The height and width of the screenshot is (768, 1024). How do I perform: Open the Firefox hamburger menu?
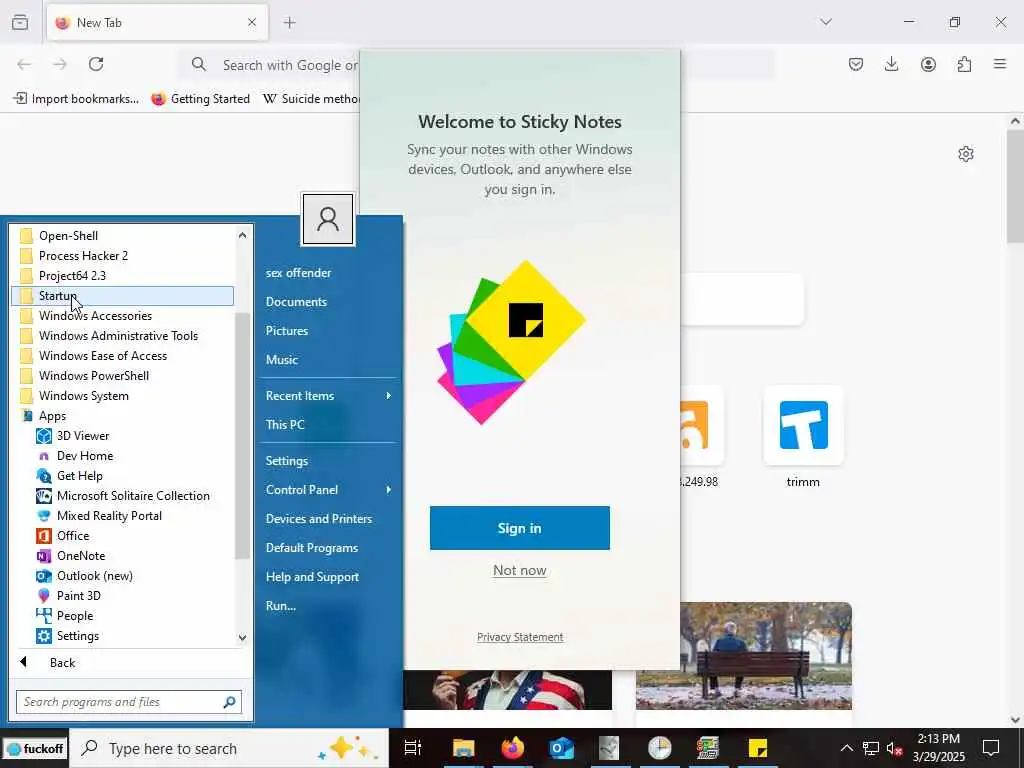point(1000,64)
